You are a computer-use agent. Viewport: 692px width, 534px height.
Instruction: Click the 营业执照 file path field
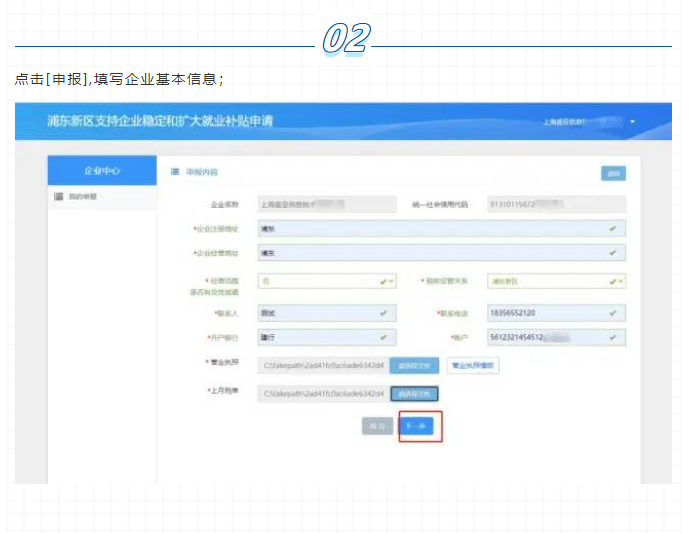click(x=322, y=366)
